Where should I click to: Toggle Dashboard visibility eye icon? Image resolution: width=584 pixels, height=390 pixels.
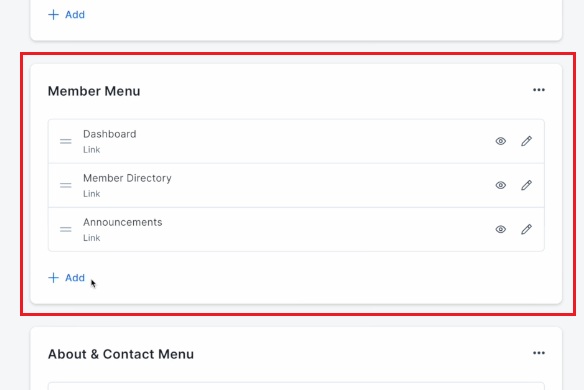(x=501, y=141)
